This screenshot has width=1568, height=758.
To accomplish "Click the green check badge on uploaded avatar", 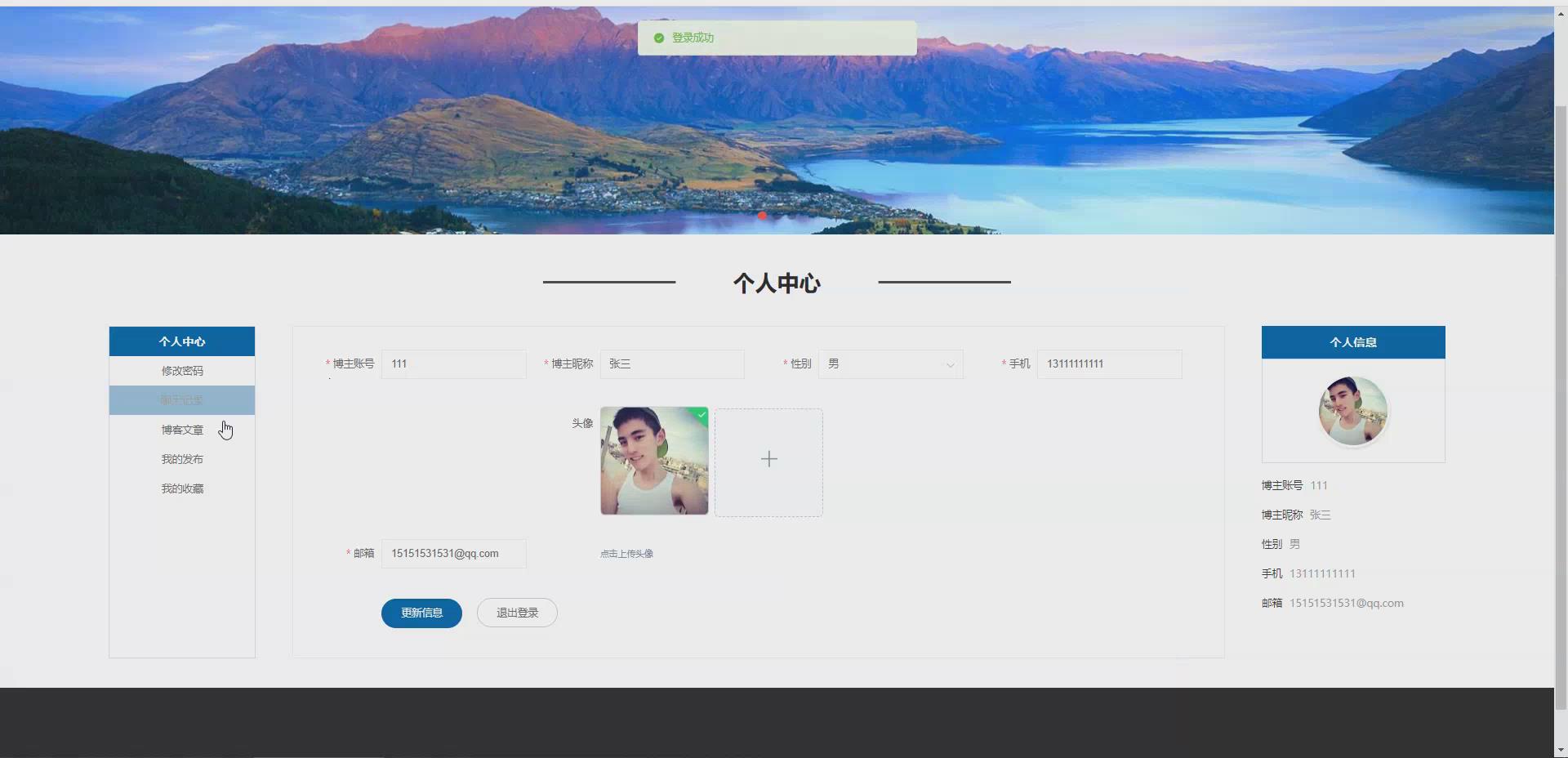I will [701, 416].
